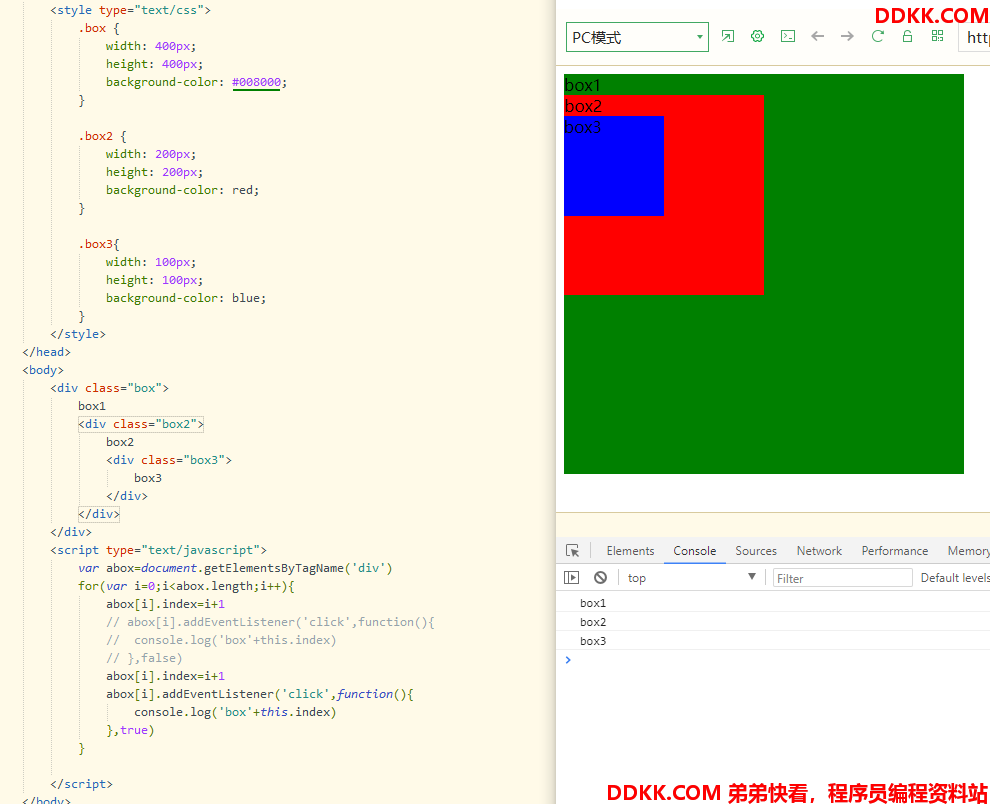
Task: Click the <div class="box"> tag in code
Action: [x=109, y=388]
